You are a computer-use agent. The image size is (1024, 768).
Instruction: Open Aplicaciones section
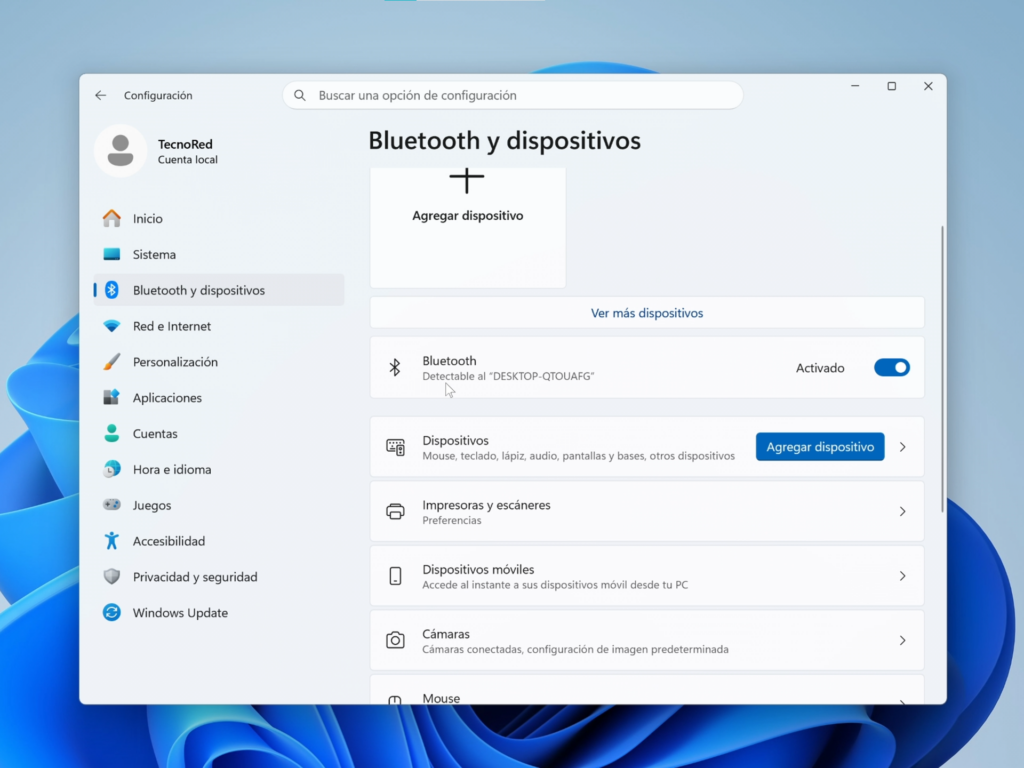pos(219,397)
